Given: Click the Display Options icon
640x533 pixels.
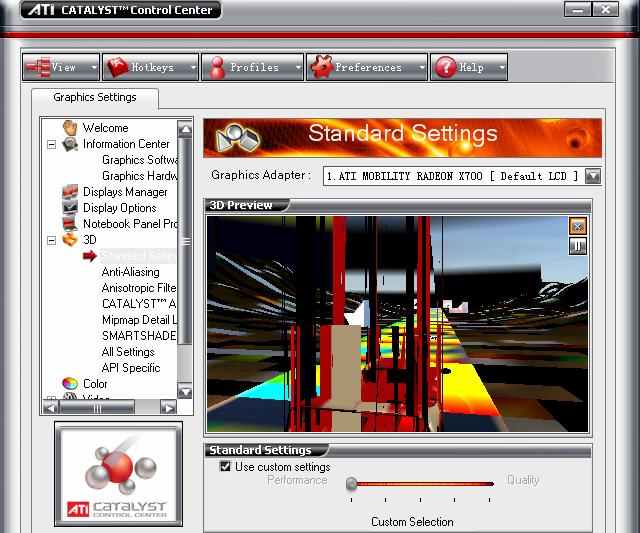Looking at the screenshot, I should [70, 208].
